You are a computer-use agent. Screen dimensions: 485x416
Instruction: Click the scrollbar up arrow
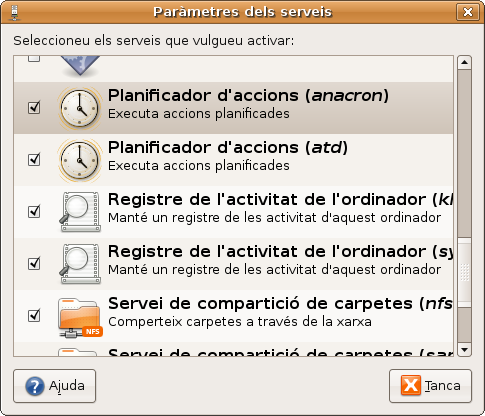click(464, 63)
